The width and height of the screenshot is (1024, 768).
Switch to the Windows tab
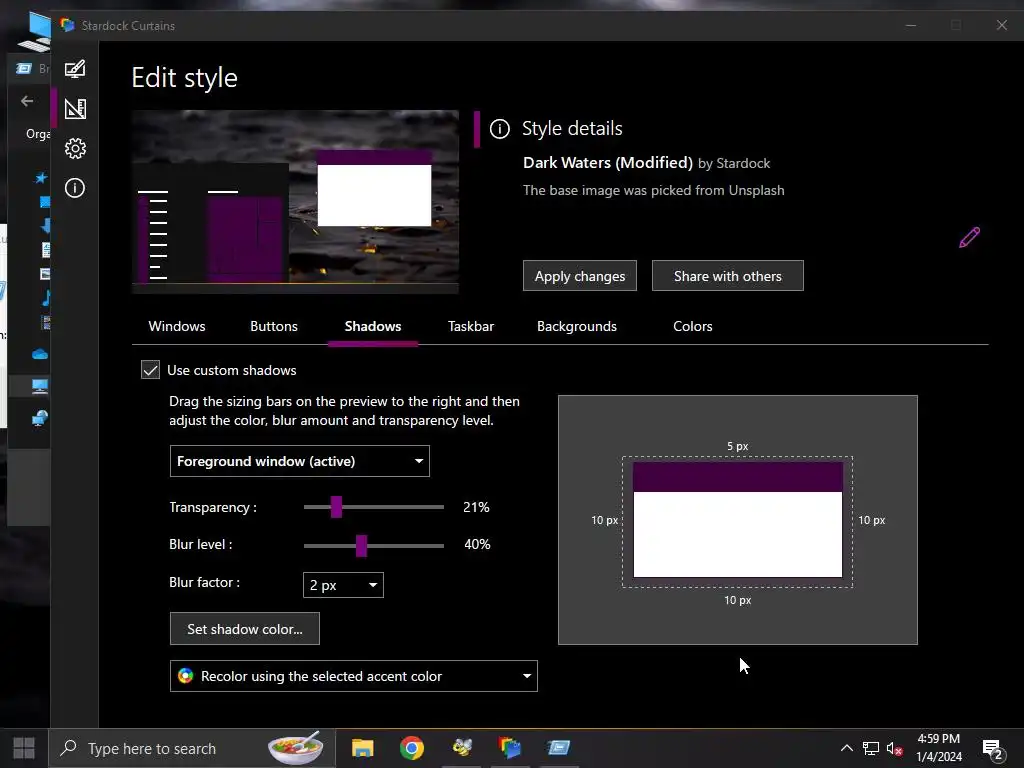coord(176,326)
